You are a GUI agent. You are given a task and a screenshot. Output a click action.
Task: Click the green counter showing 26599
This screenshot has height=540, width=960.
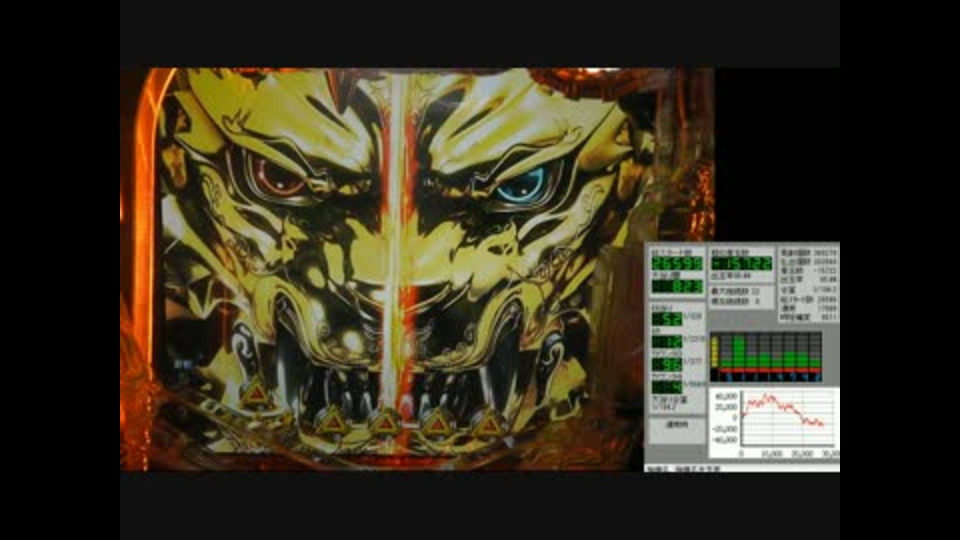tap(677, 263)
